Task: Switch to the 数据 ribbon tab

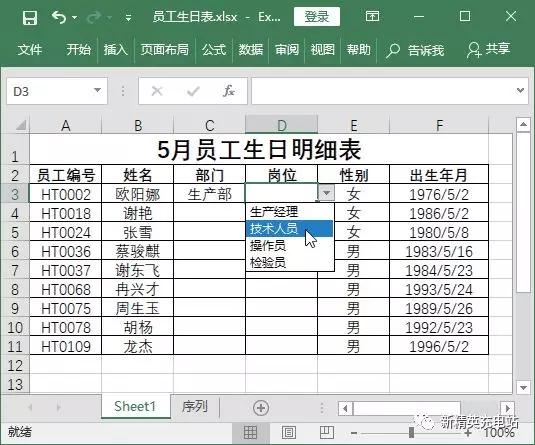Action: pyautogui.click(x=251, y=50)
